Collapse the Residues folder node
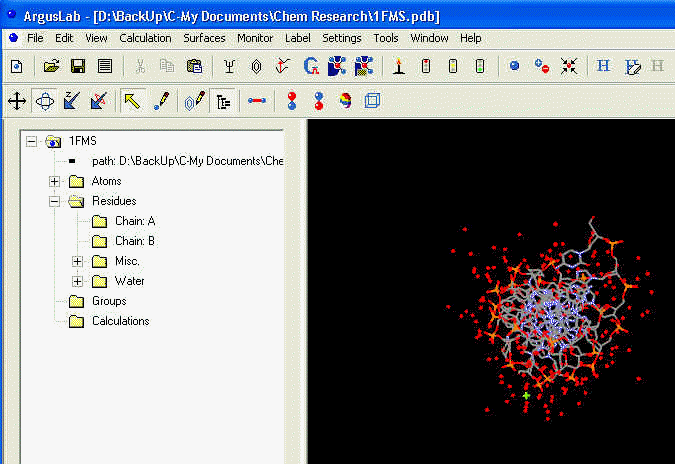 [54, 201]
